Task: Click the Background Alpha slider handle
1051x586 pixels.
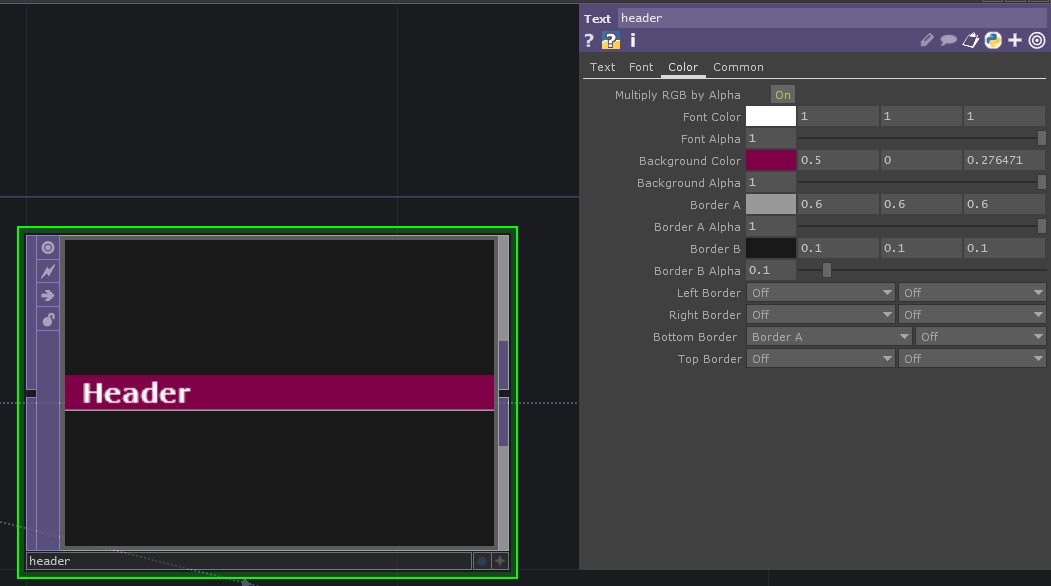Action: click(x=1041, y=182)
